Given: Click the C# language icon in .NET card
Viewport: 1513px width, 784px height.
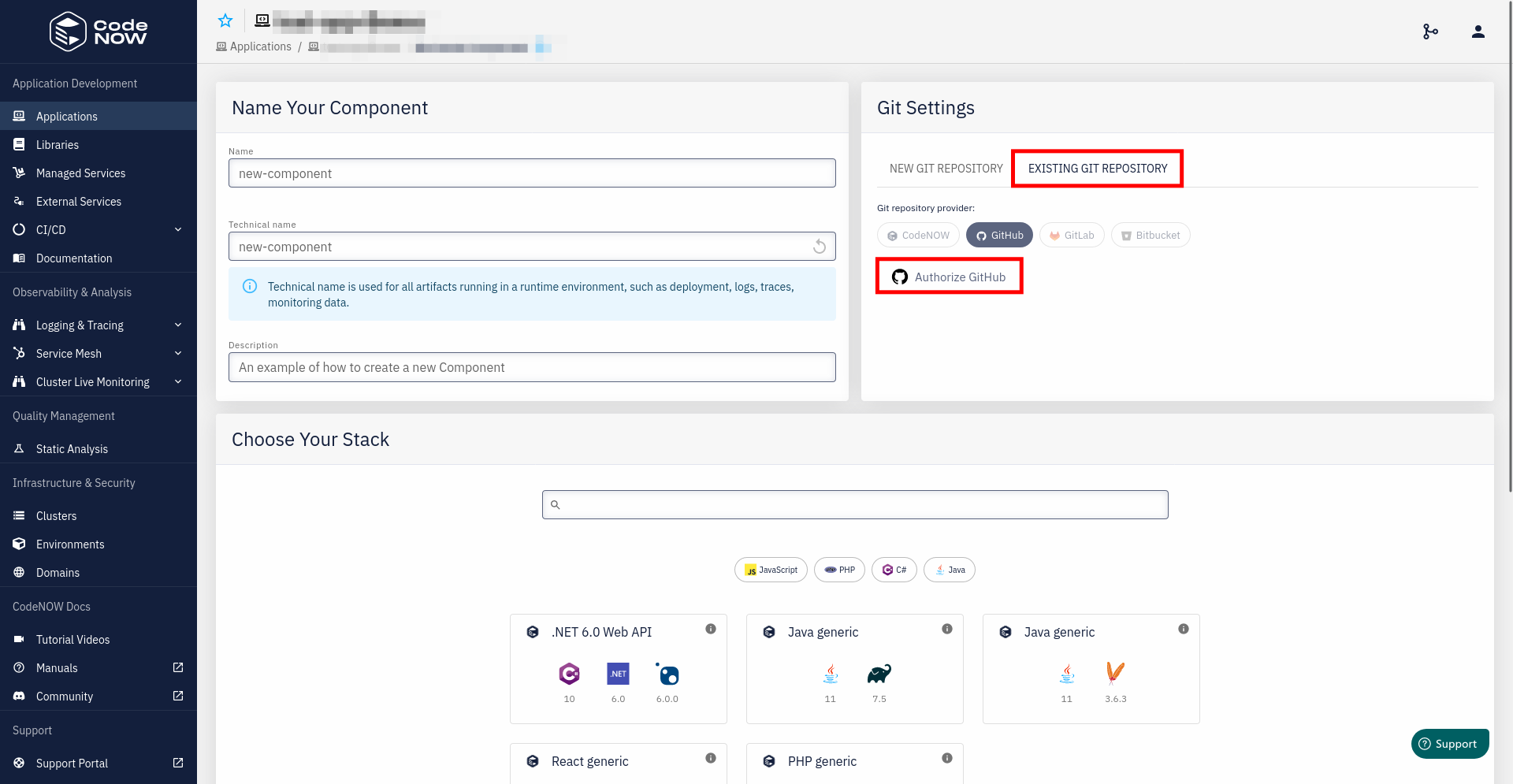Looking at the screenshot, I should click(569, 674).
